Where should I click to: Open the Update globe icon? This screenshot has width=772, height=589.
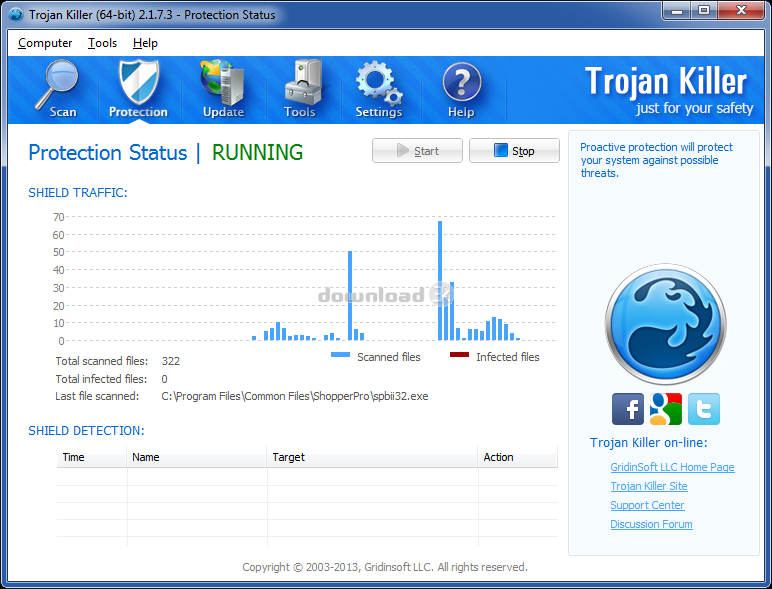[223, 89]
